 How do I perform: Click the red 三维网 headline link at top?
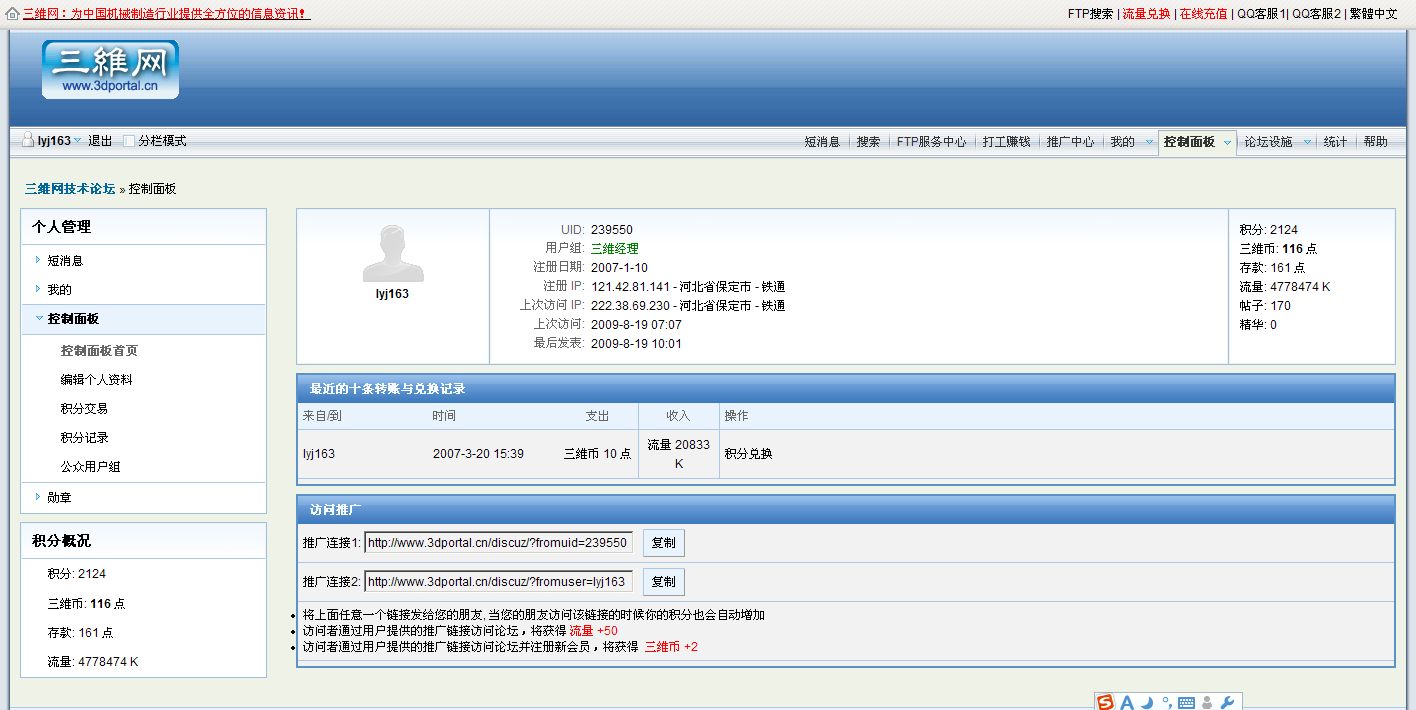click(x=166, y=14)
